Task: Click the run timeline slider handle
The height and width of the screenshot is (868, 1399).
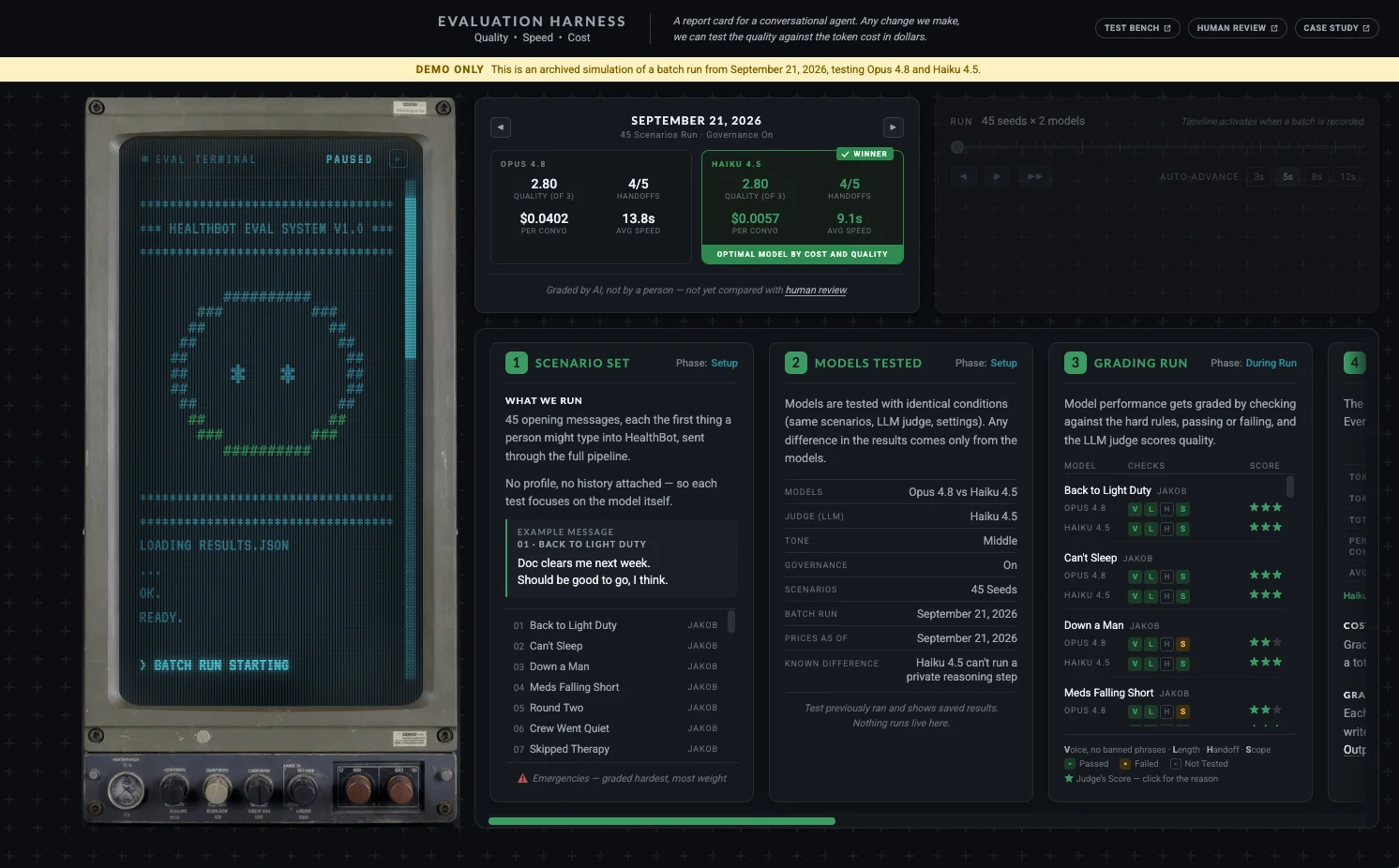Action: 957,147
